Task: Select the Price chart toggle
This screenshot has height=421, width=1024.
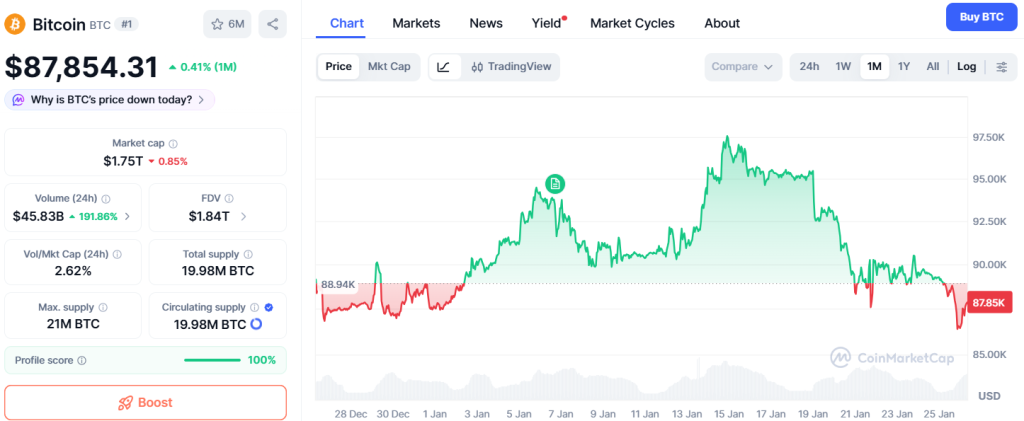Action: [339, 67]
